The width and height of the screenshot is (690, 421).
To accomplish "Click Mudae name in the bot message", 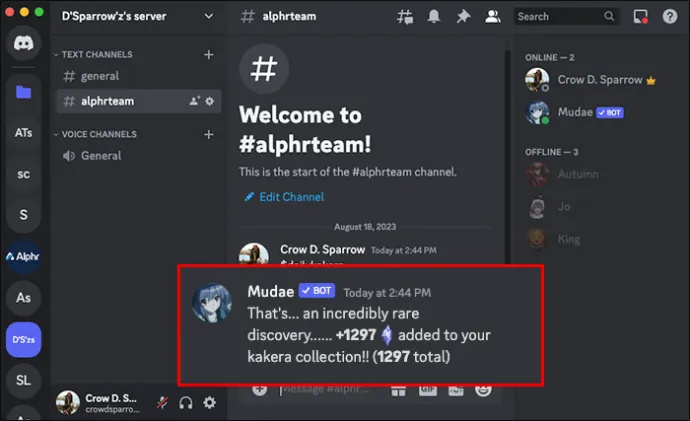I will pyautogui.click(x=271, y=291).
